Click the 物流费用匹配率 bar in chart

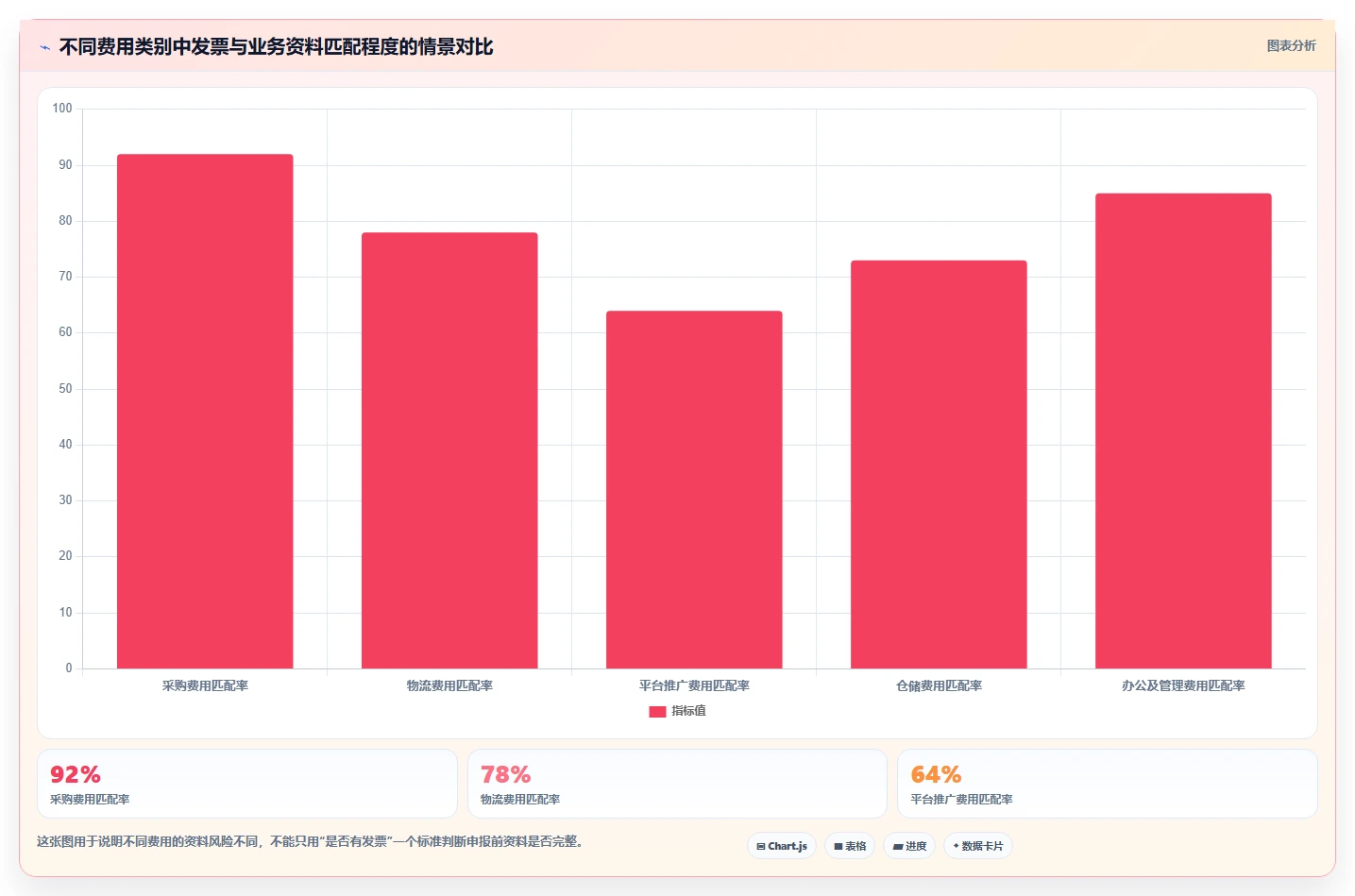point(449,450)
